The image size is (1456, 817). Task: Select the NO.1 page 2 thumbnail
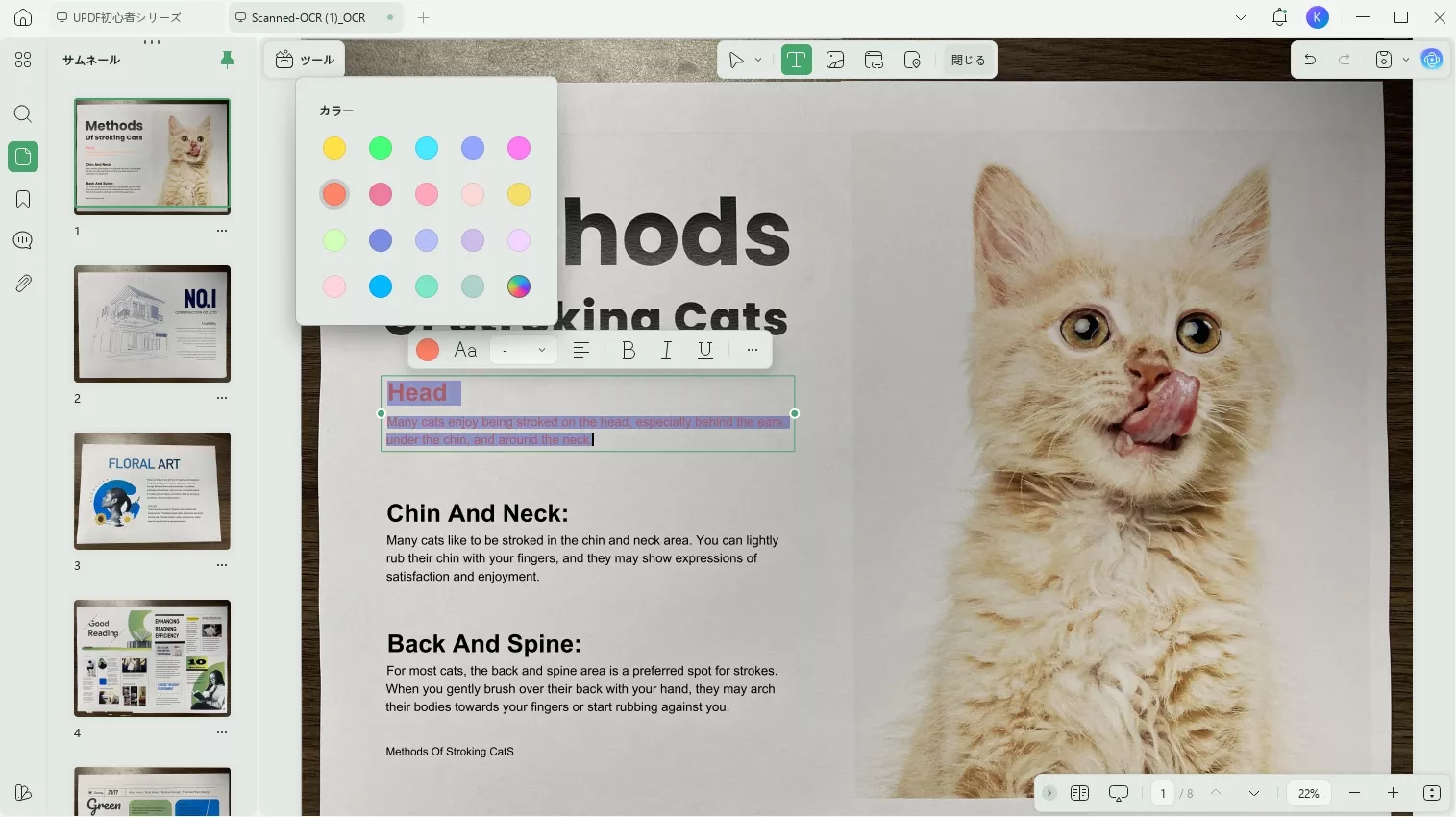(x=153, y=324)
